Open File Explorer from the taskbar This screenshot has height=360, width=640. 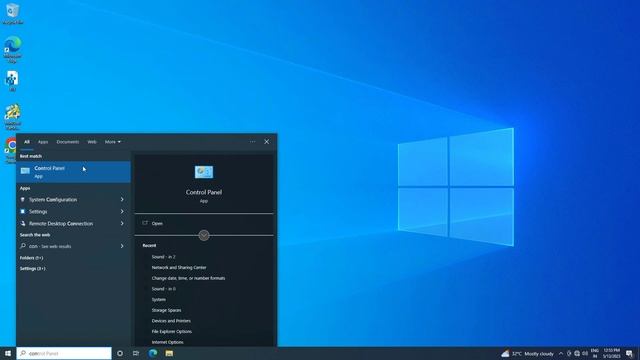[169, 353]
